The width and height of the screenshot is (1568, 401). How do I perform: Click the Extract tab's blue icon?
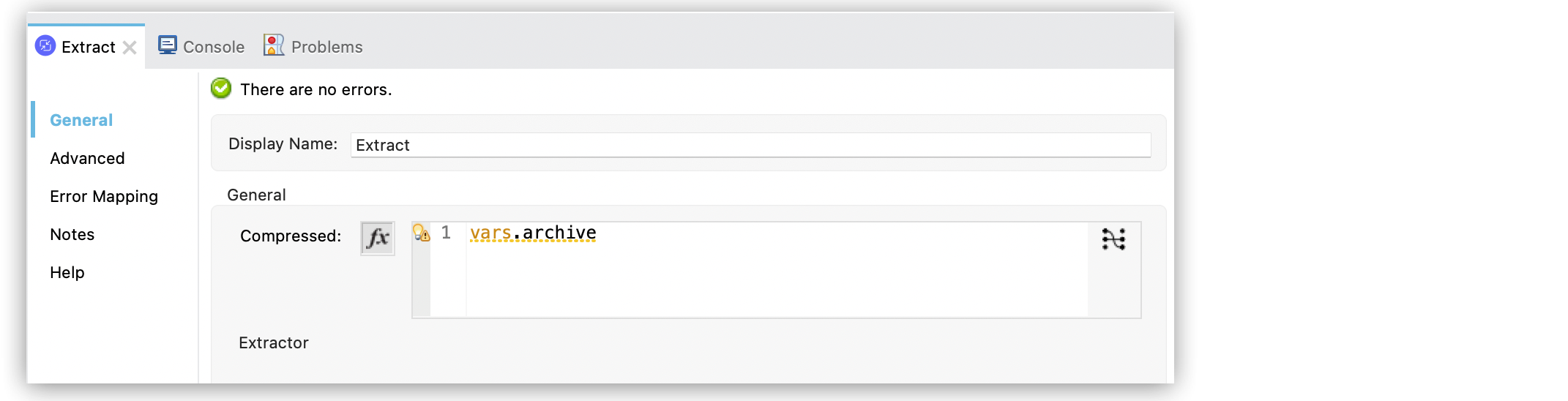point(45,46)
